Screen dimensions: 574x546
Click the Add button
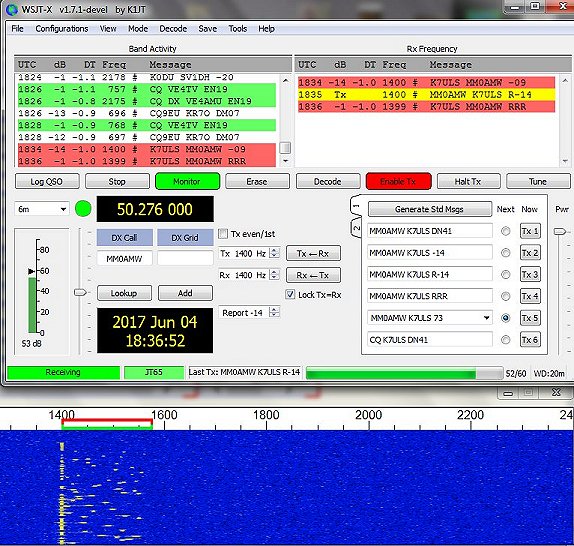[x=185, y=293]
